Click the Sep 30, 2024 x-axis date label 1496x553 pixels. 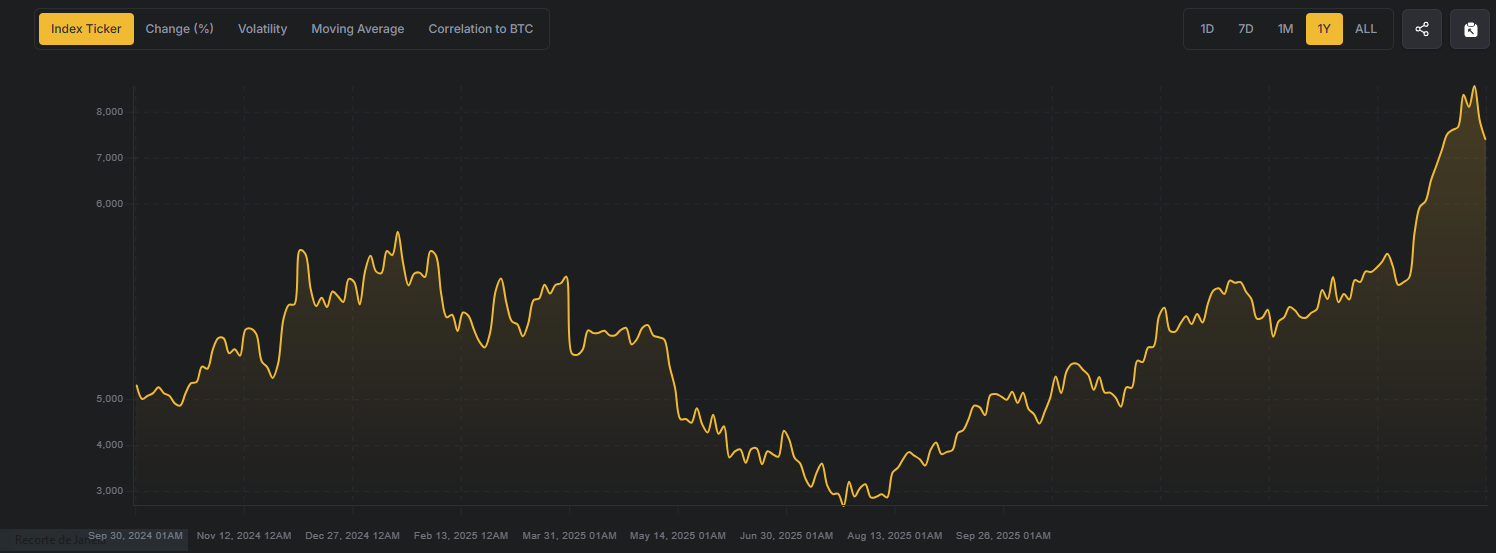pos(136,536)
